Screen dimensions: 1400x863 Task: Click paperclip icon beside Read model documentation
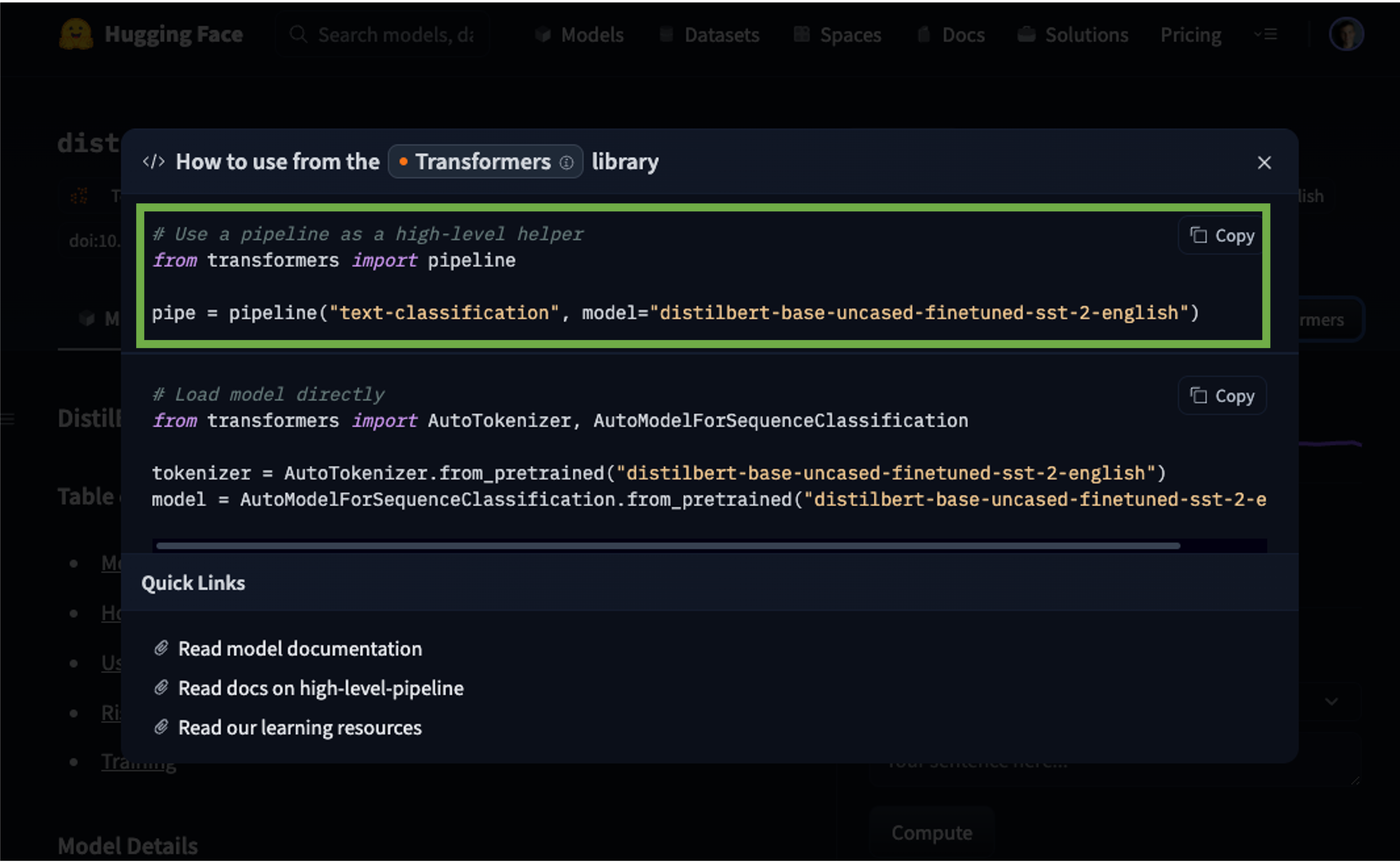[x=161, y=649]
